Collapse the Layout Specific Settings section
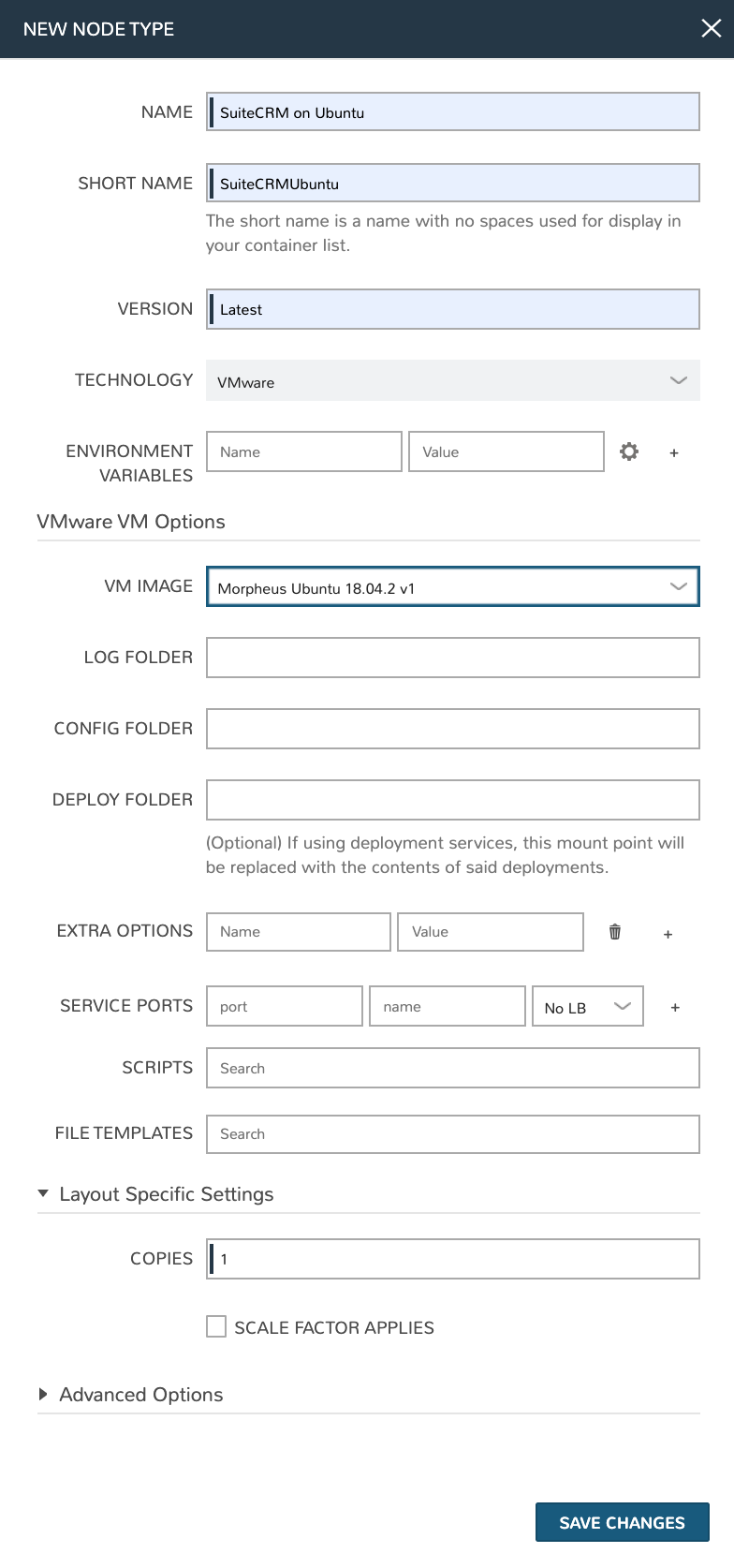The height and width of the screenshot is (1568, 734). (x=43, y=1193)
